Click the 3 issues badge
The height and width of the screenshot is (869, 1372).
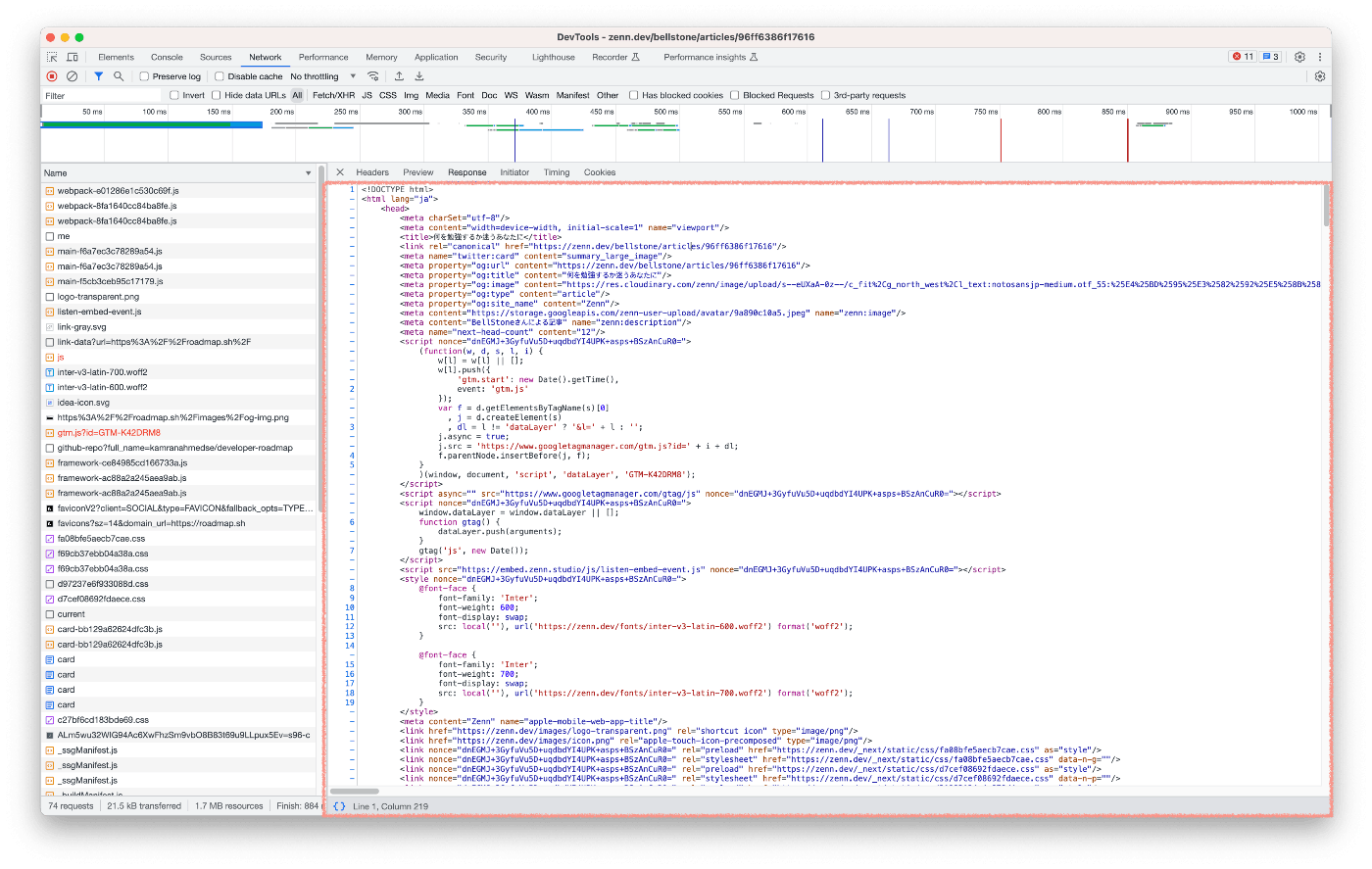click(x=1270, y=57)
